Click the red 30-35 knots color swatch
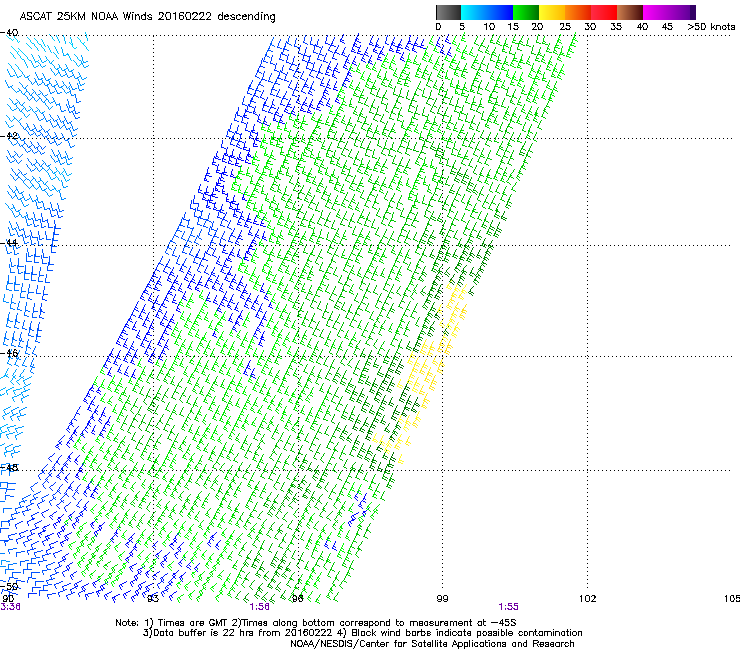Viewport: 740px width, 650px height. [x=604, y=12]
